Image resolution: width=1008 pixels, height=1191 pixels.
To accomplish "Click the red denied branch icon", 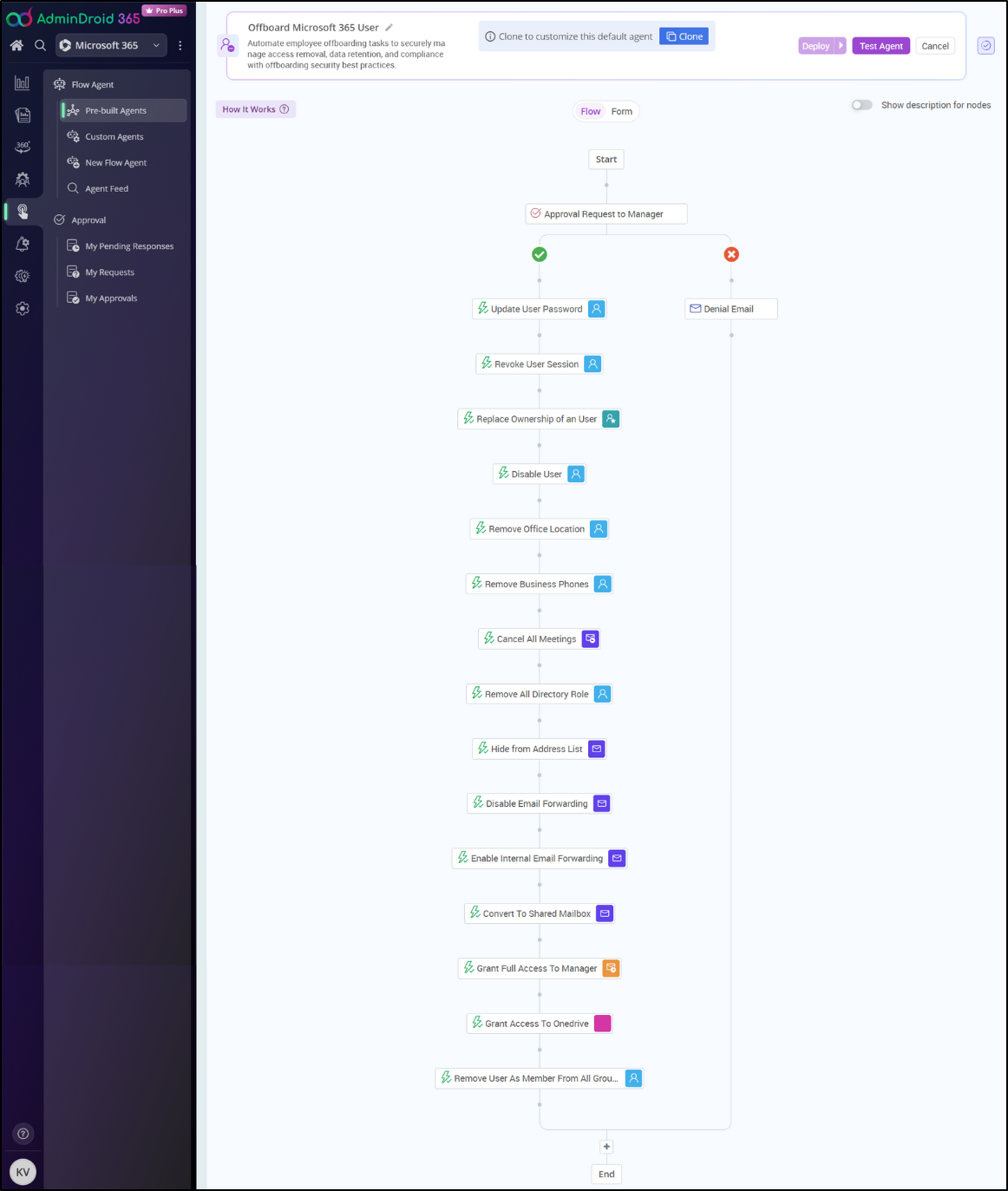I will [x=731, y=254].
